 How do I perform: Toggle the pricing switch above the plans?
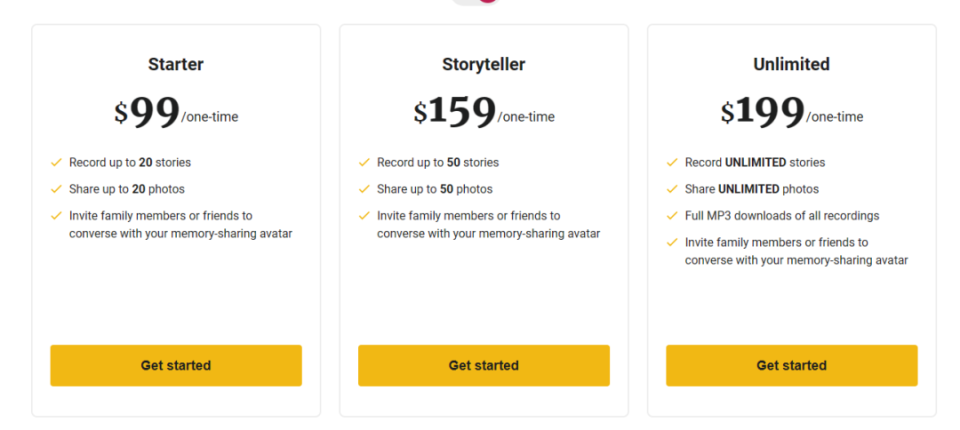tap(476, 2)
